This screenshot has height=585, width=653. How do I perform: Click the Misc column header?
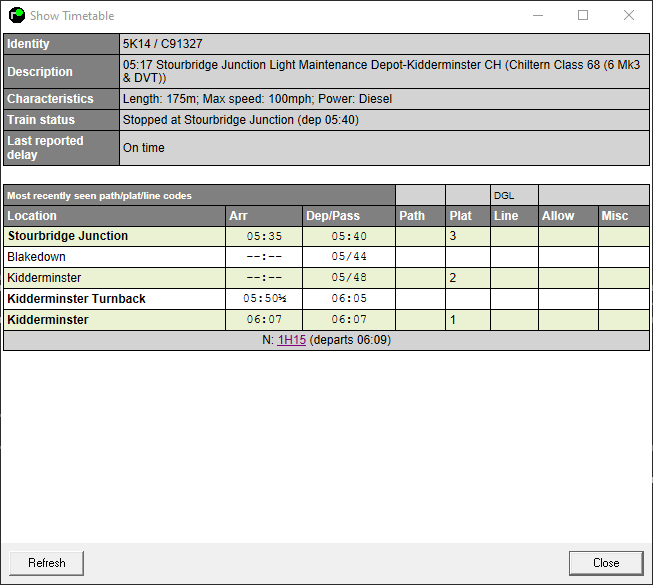coord(614,216)
